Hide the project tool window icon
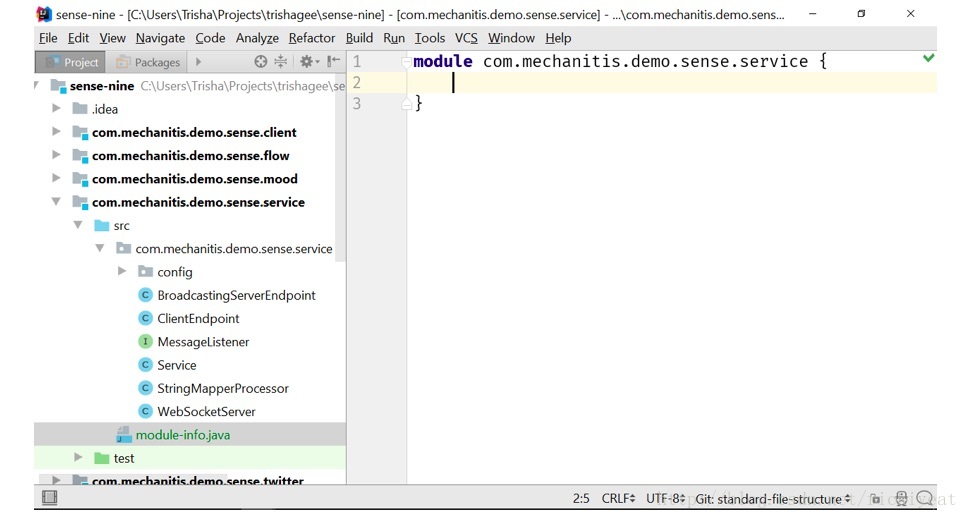This screenshot has width=968, height=519. [x=333, y=60]
